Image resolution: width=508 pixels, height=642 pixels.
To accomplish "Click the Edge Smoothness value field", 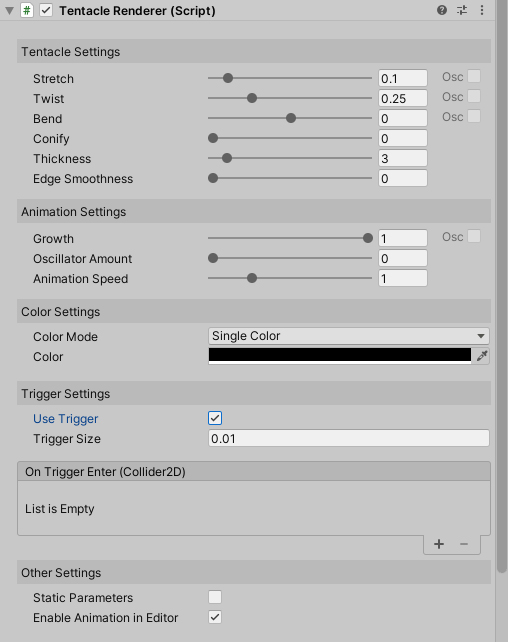I will tap(403, 178).
